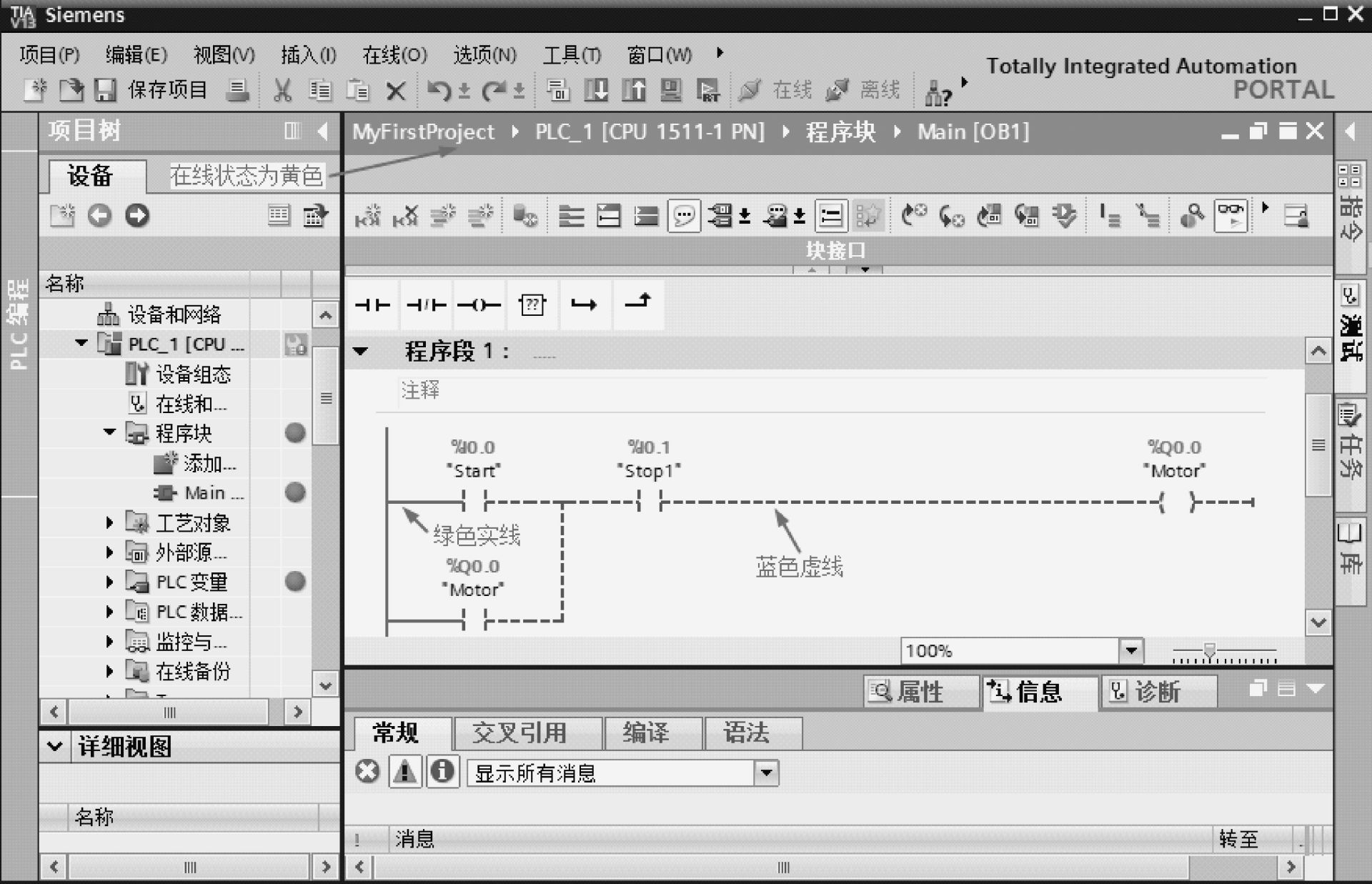Open the 编译 tab
This screenshot has height=884, width=1372.
coord(652,732)
